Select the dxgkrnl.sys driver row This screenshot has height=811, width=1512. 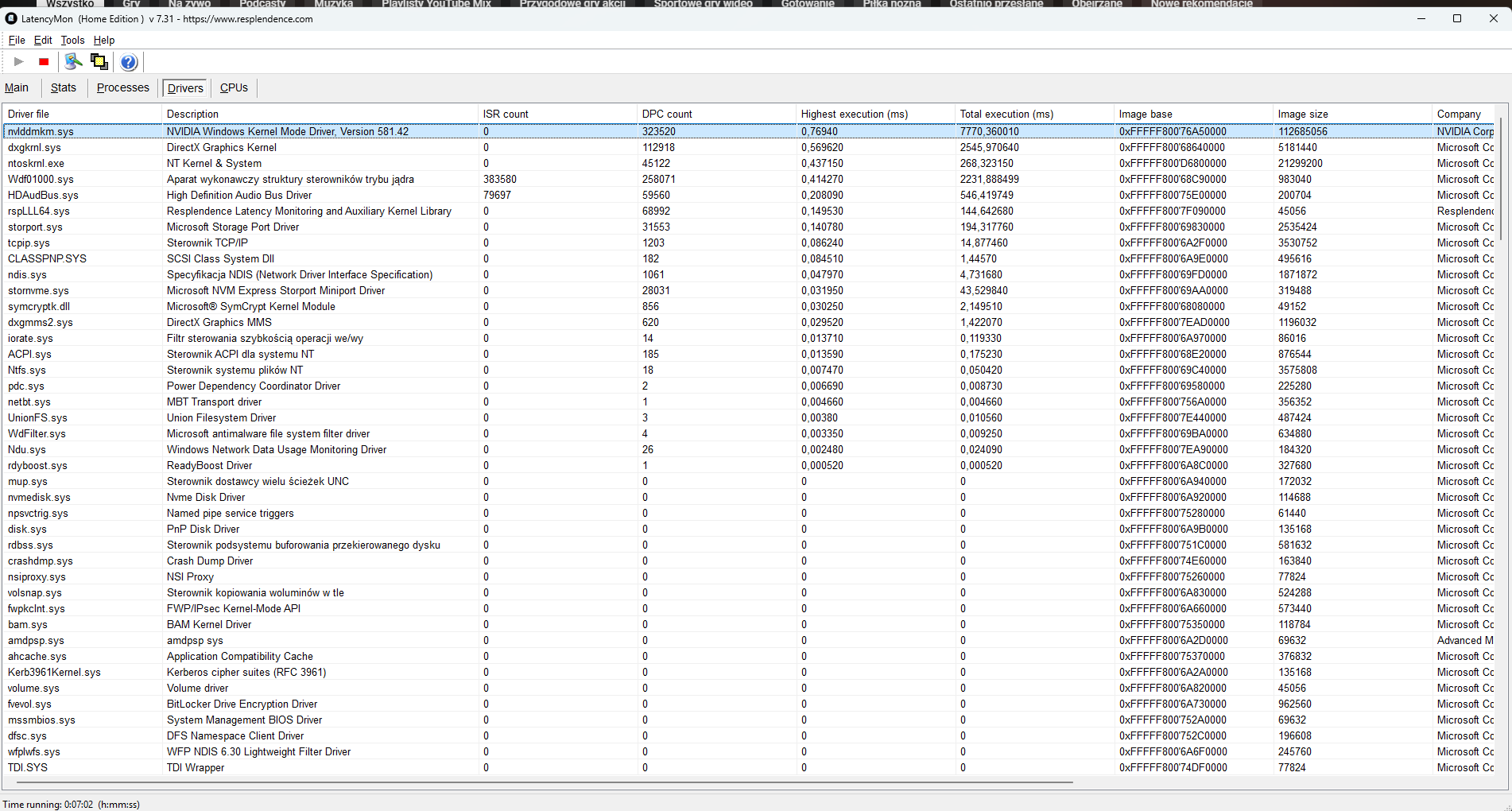point(35,147)
